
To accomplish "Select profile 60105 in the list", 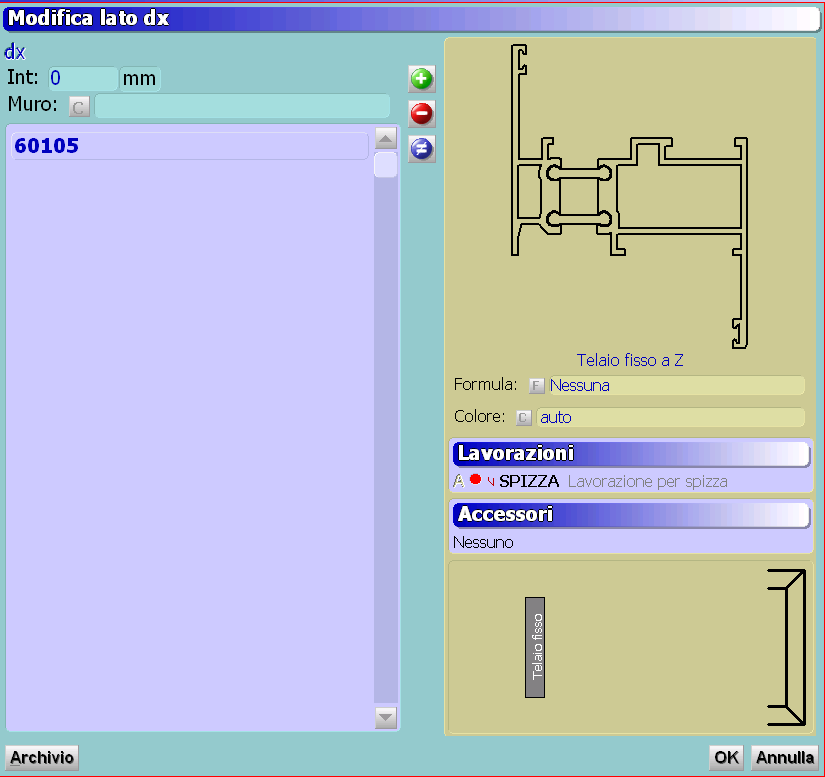I will (x=189, y=146).
